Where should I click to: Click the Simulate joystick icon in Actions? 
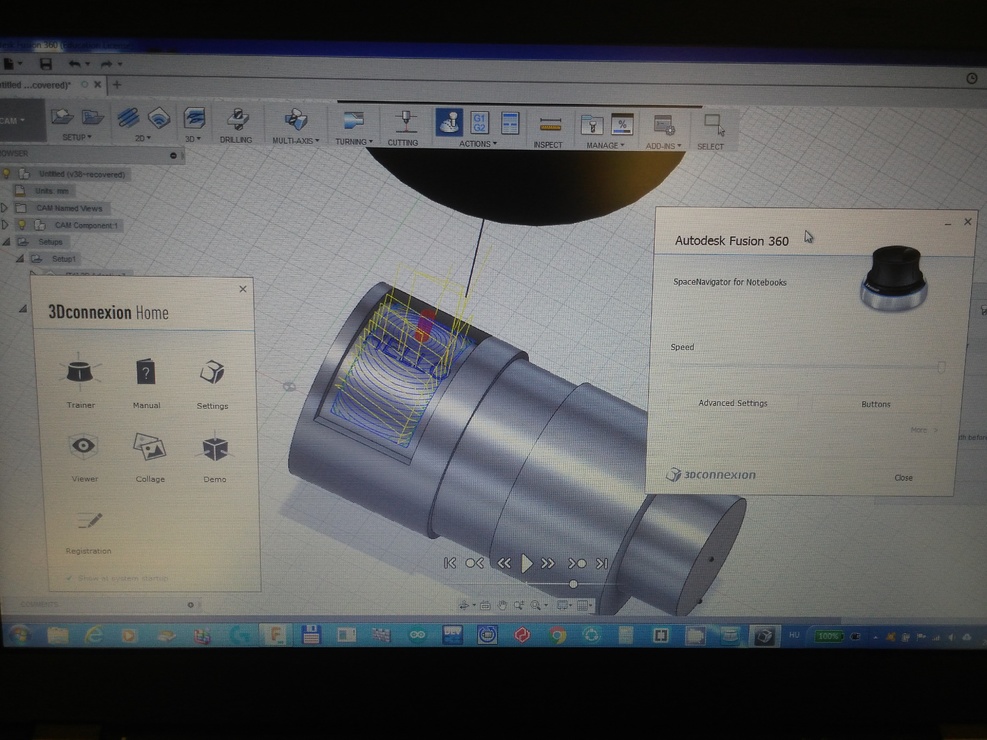449,122
